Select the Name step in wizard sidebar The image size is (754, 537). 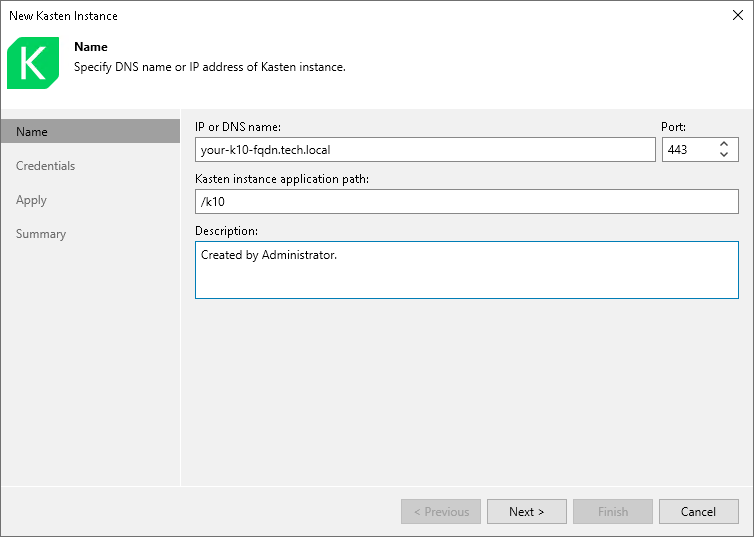click(x=90, y=131)
